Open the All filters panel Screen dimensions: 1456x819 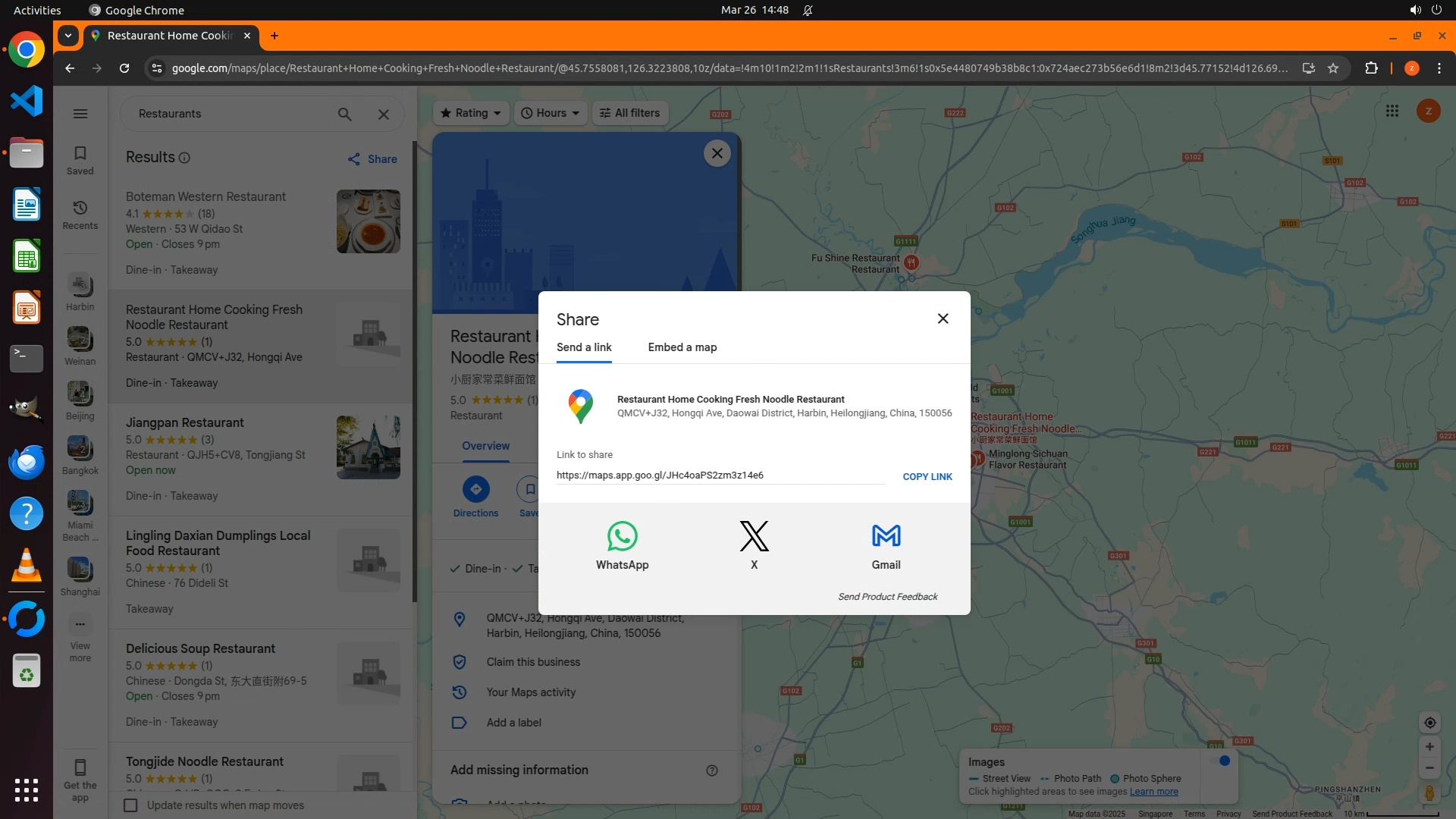[629, 113]
